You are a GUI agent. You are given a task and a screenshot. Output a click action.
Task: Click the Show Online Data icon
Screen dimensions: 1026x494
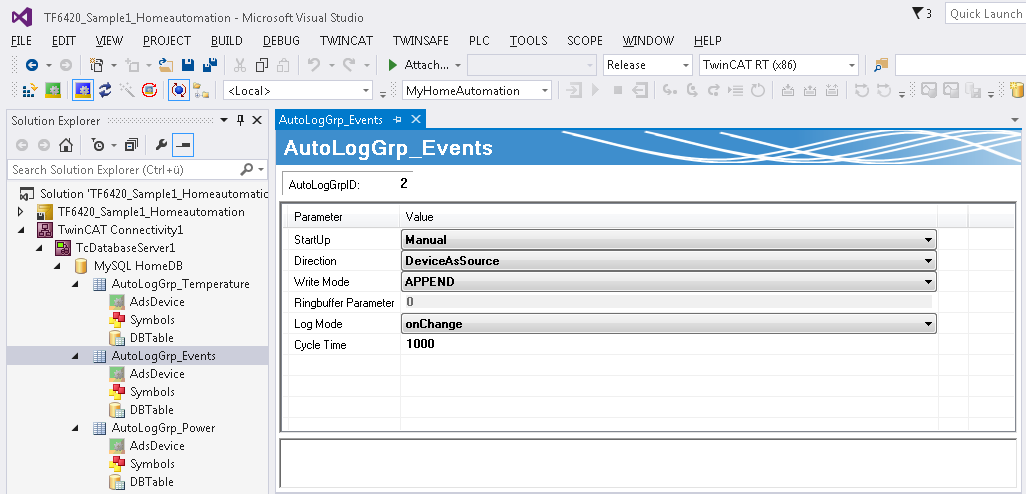click(x=179, y=90)
